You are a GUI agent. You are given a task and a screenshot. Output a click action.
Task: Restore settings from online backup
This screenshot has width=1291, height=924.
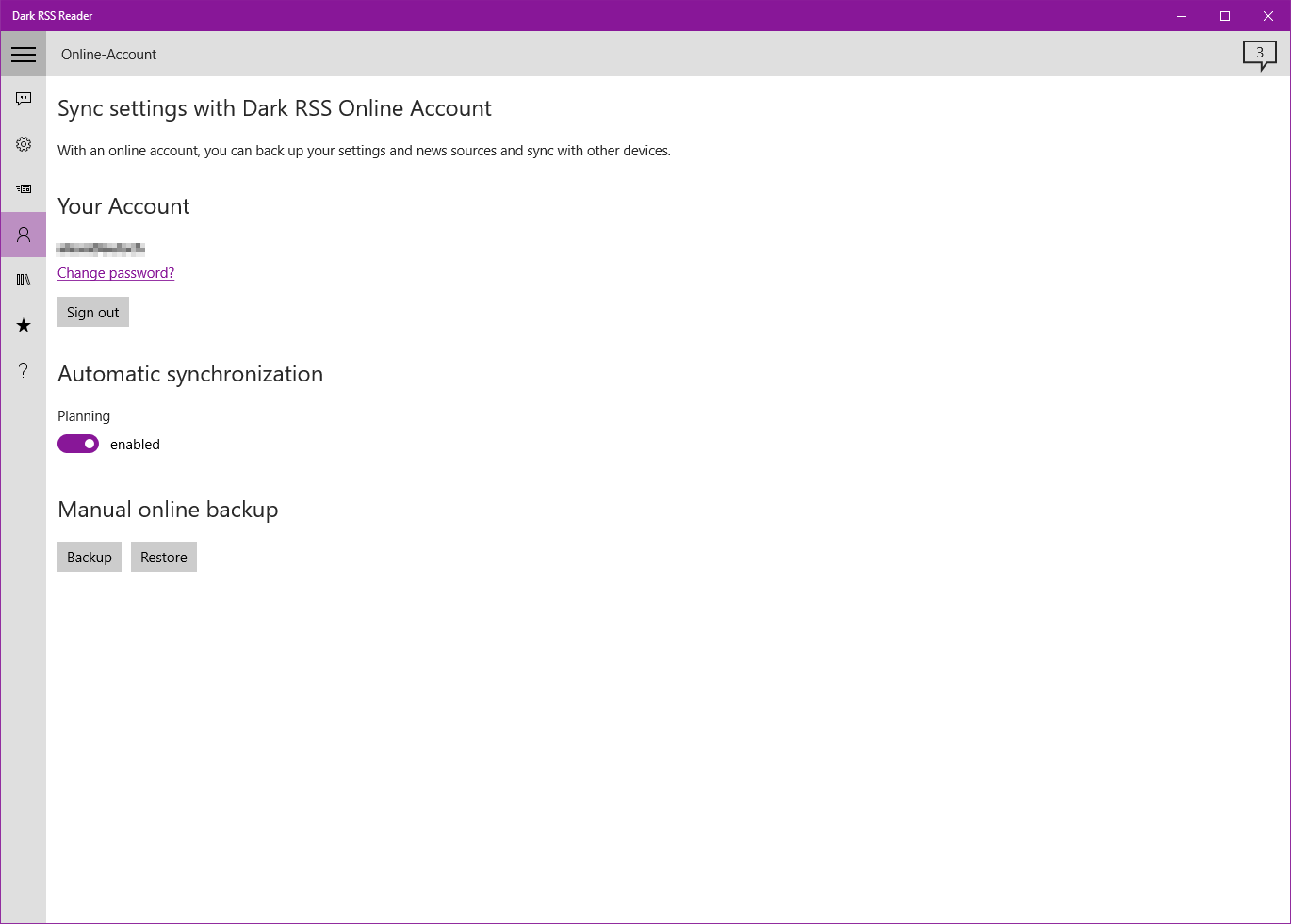point(163,556)
